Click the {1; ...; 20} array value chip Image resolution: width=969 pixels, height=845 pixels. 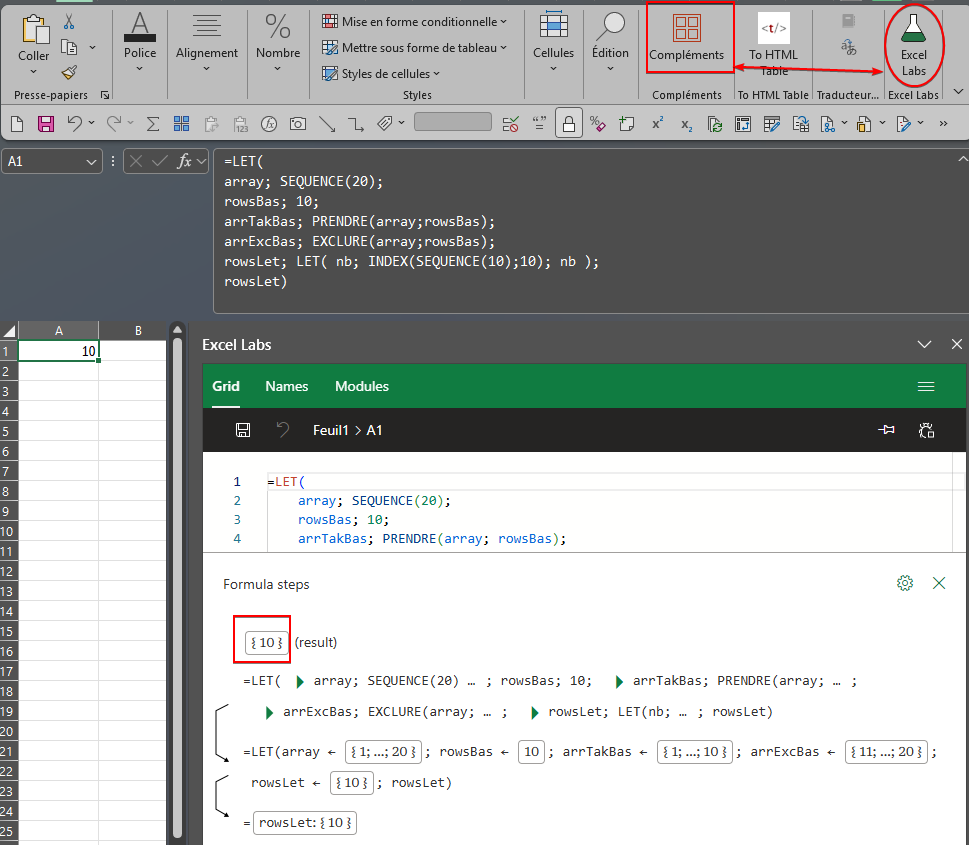[383, 752]
